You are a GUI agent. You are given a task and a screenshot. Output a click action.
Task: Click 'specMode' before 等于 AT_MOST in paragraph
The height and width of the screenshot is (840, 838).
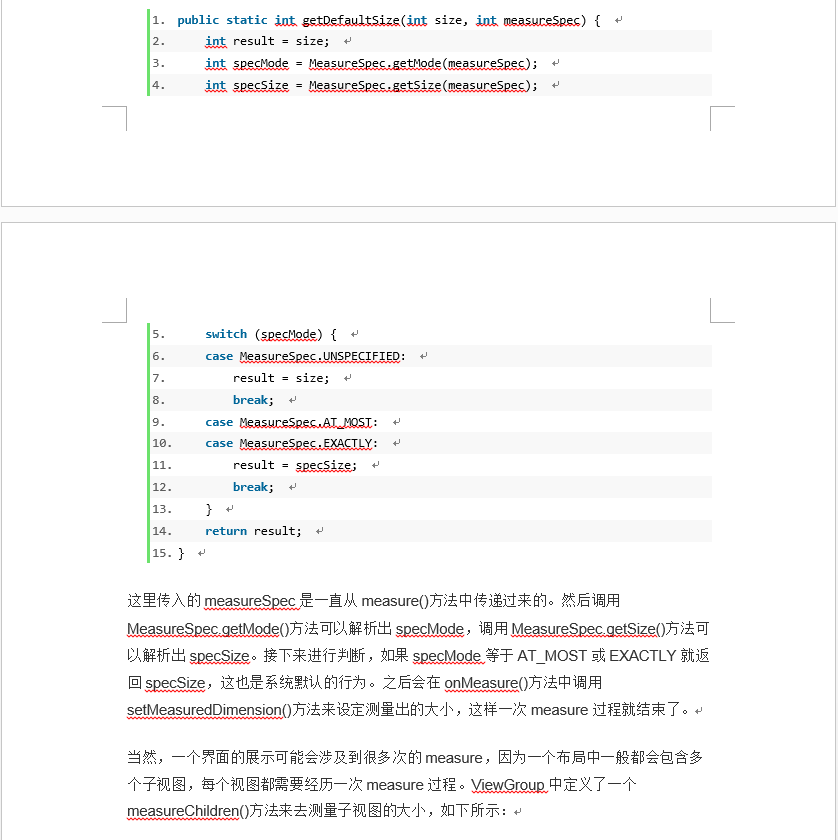(446, 656)
